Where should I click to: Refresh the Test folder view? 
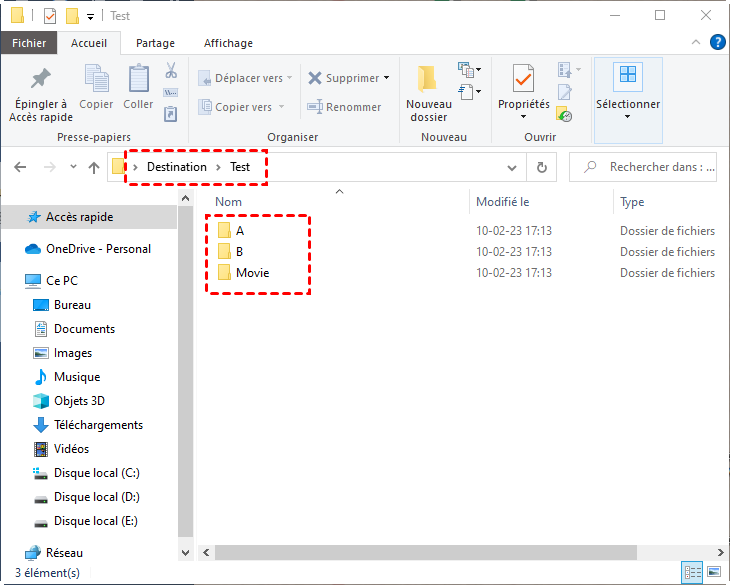coord(541,167)
